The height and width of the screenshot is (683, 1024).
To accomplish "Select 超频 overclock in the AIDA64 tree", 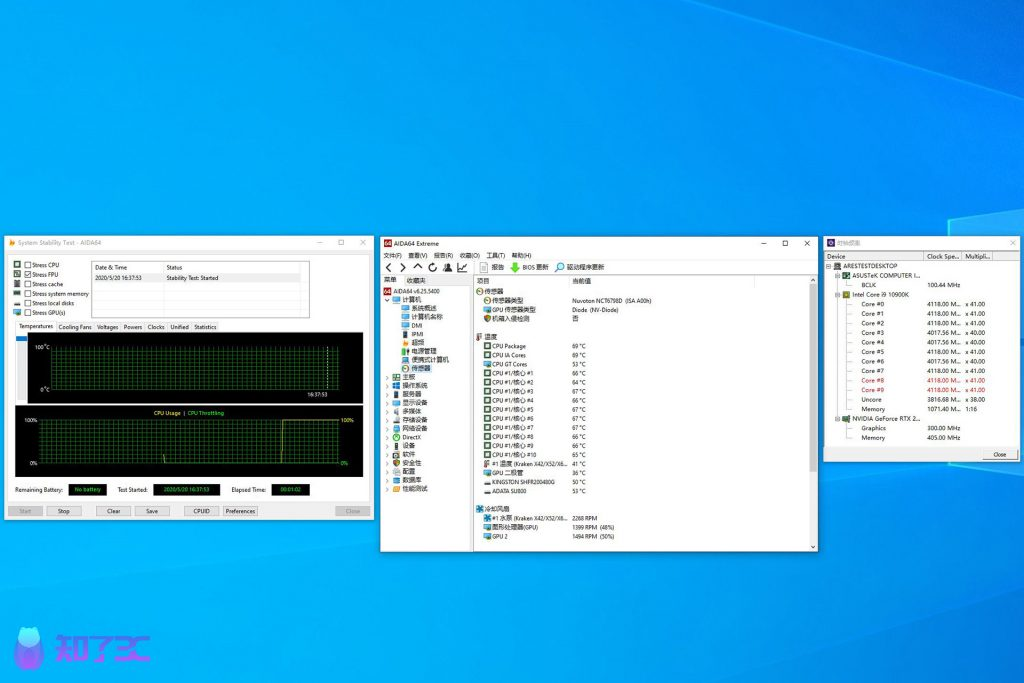I will tap(413, 342).
